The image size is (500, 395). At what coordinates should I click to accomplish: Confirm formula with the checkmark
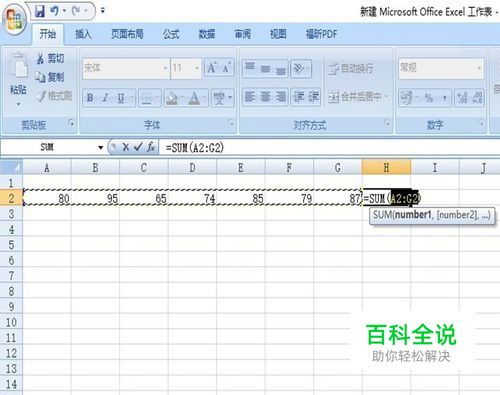[x=138, y=147]
